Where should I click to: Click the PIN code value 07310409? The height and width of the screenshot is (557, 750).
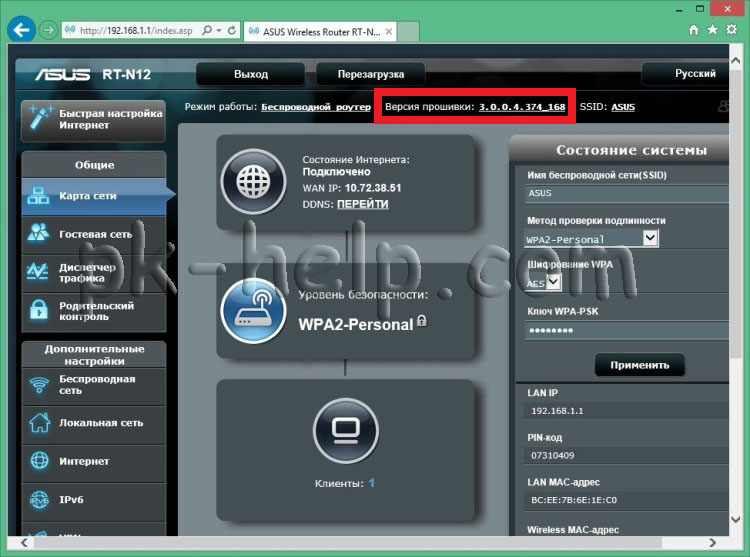(552, 455)
